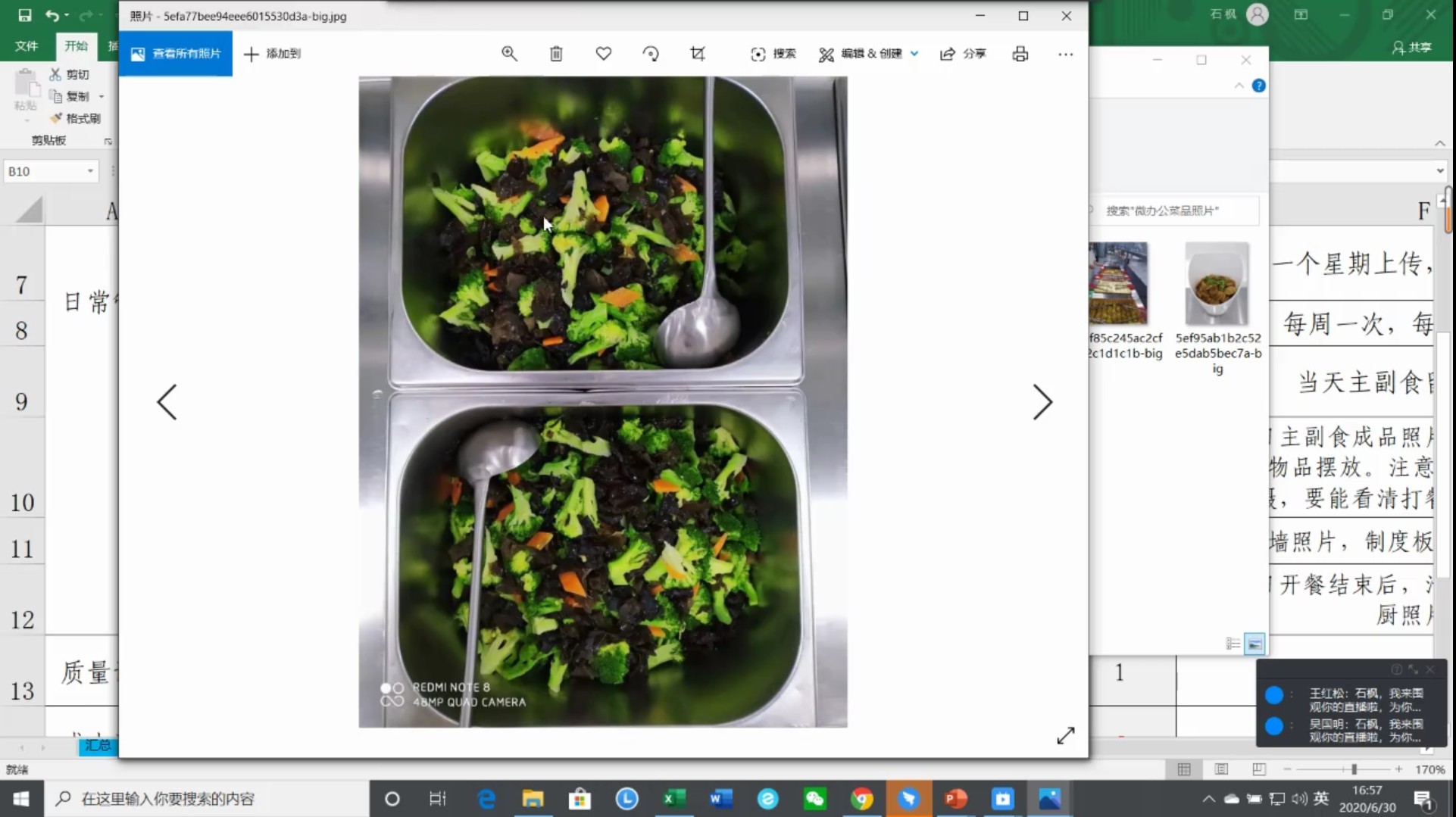Expand the 复制 dropdown arrow in ribbon
The image size is (1456, 817).
point(102,97)
